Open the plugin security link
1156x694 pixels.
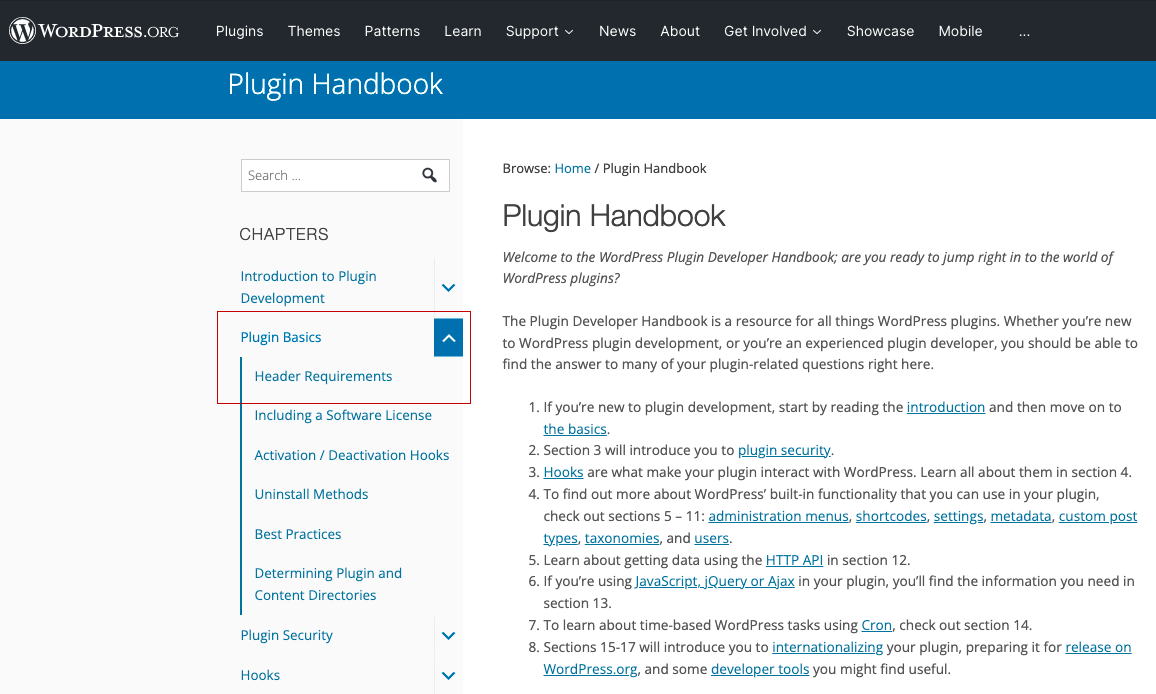click(784, 450)
